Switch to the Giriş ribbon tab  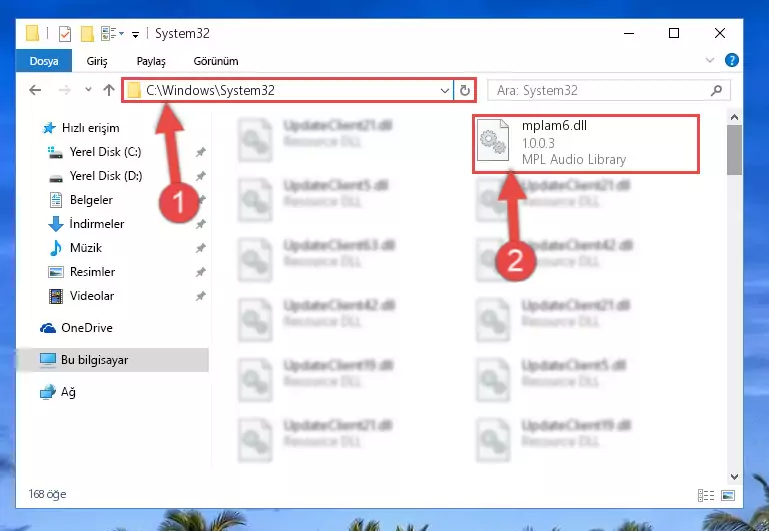(97, 61)
